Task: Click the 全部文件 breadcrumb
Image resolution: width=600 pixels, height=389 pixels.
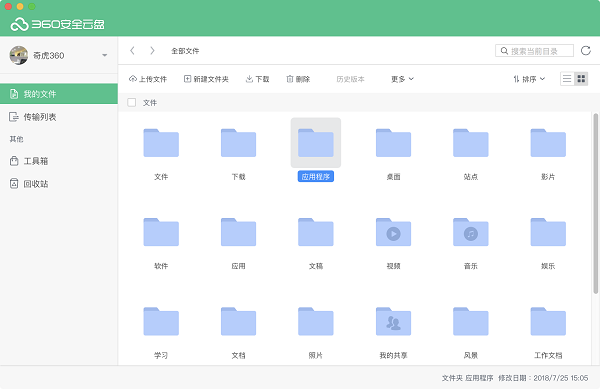Action: point(185,51)
